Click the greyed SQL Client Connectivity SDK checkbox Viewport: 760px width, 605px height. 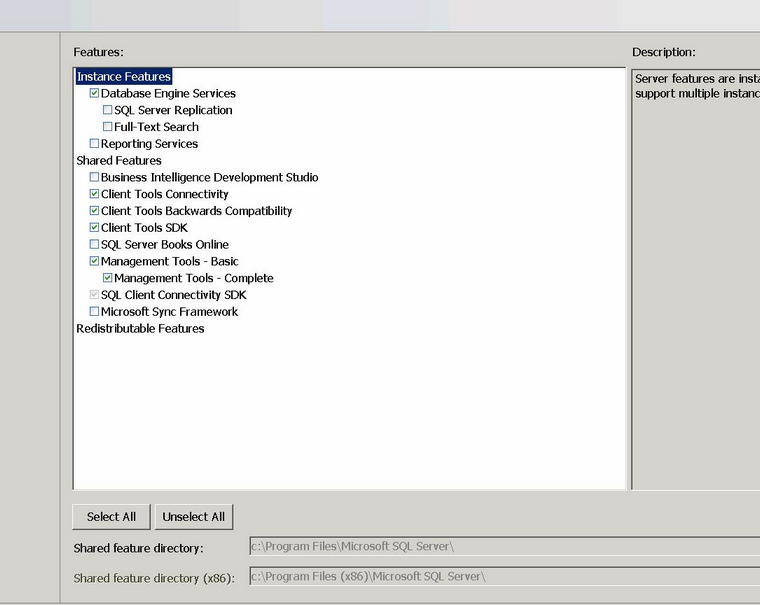point(95,295)
